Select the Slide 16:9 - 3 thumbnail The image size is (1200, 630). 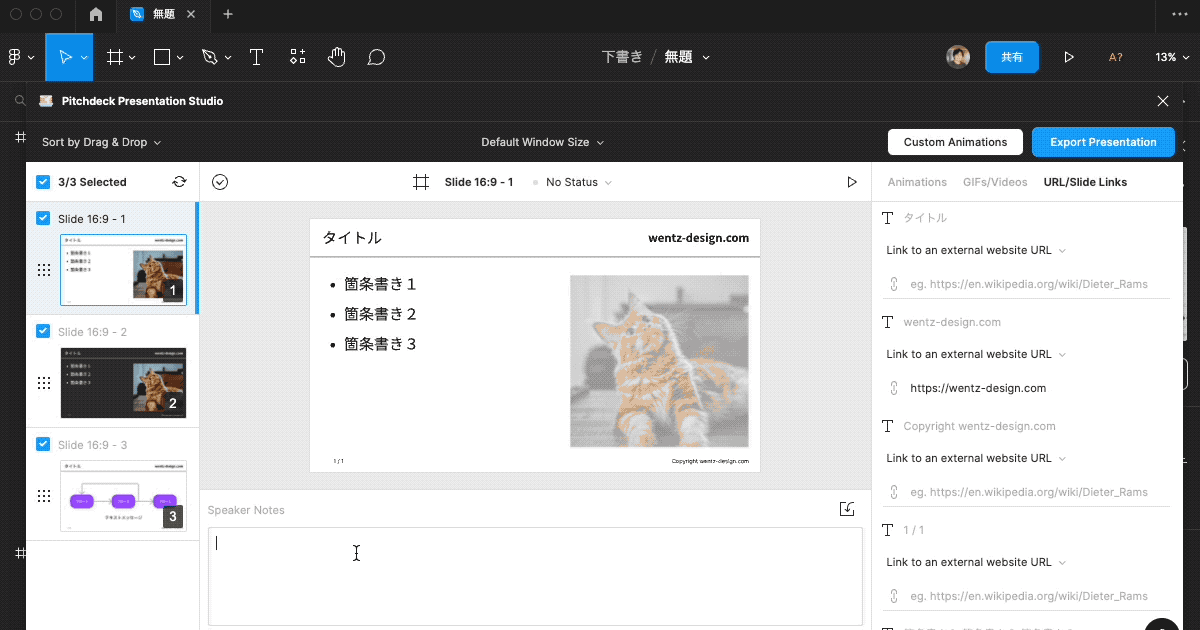tap(123, 496)
